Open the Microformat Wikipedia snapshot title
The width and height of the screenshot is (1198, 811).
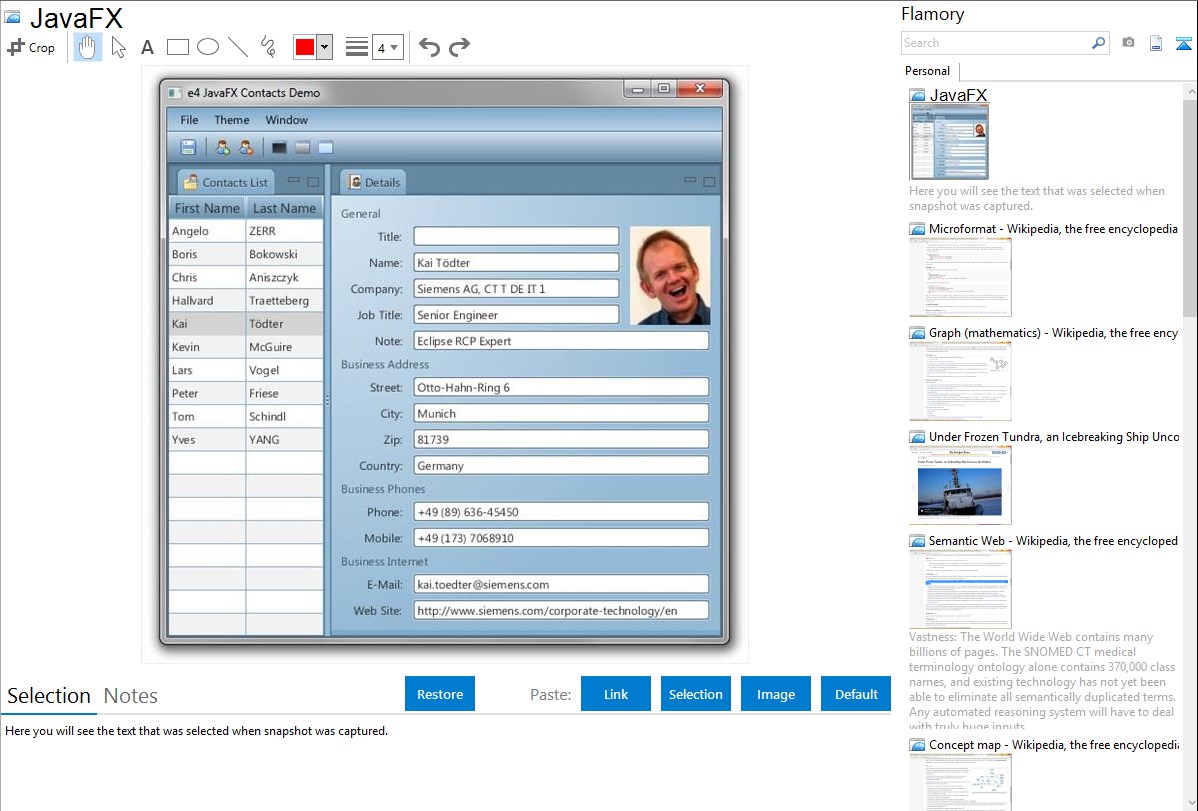(x=1053, y=229)
